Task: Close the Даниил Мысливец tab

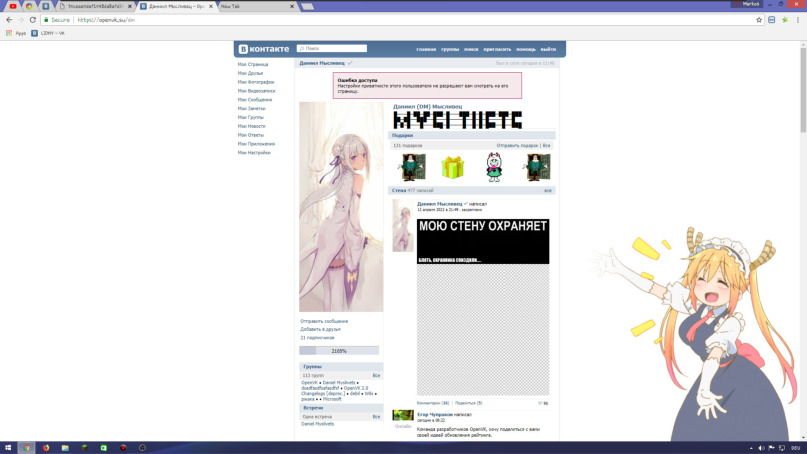Action: coord(210,6)
